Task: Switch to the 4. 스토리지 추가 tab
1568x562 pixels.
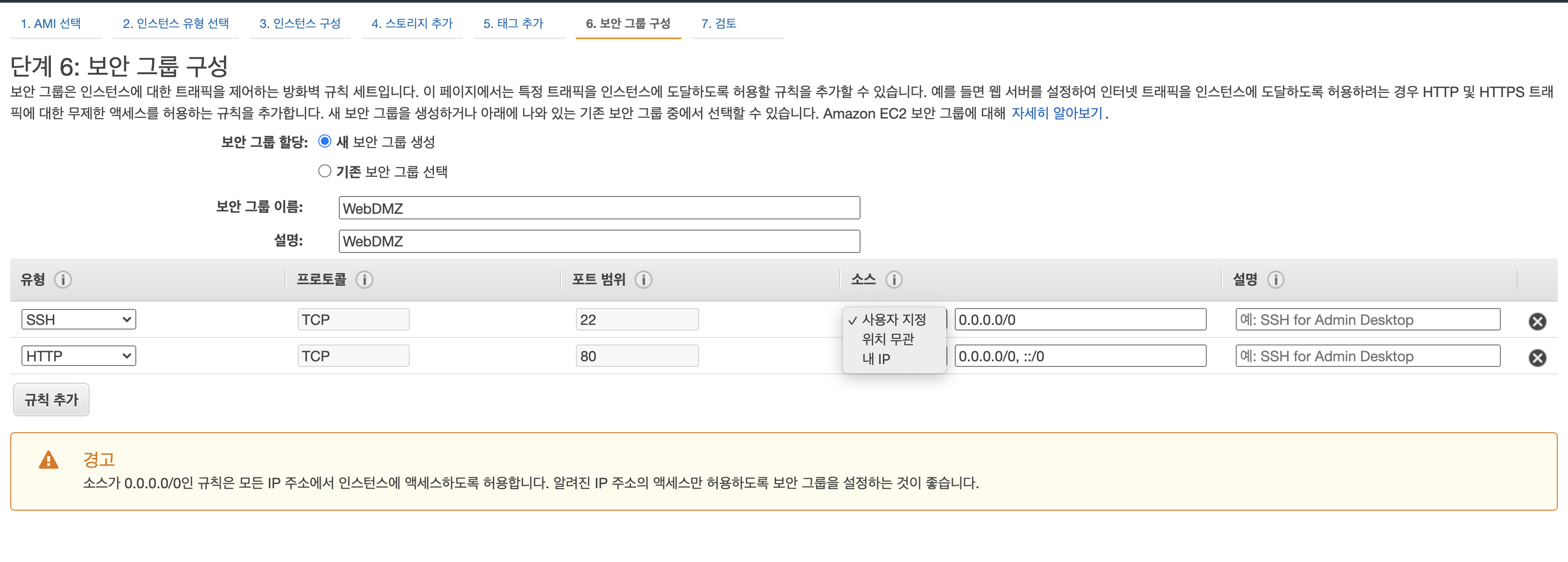Action: point(412,24)
